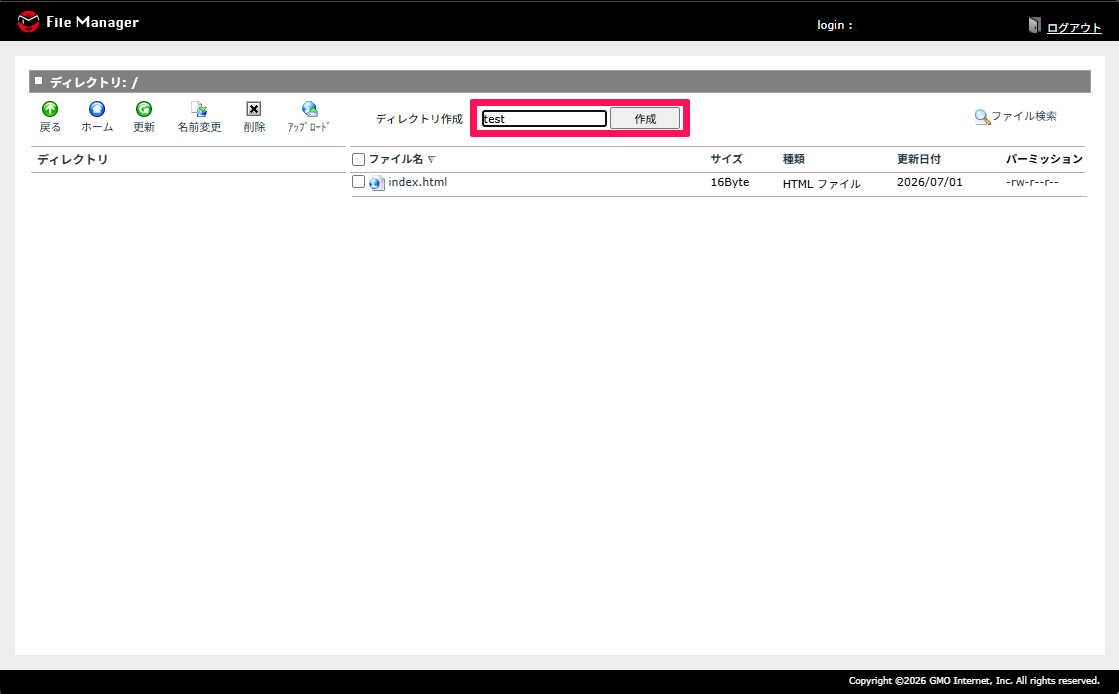Screen dimensions: 1119x694
Task: Click the 2026/07/01 date cell
Action: (x=929, y=182)
